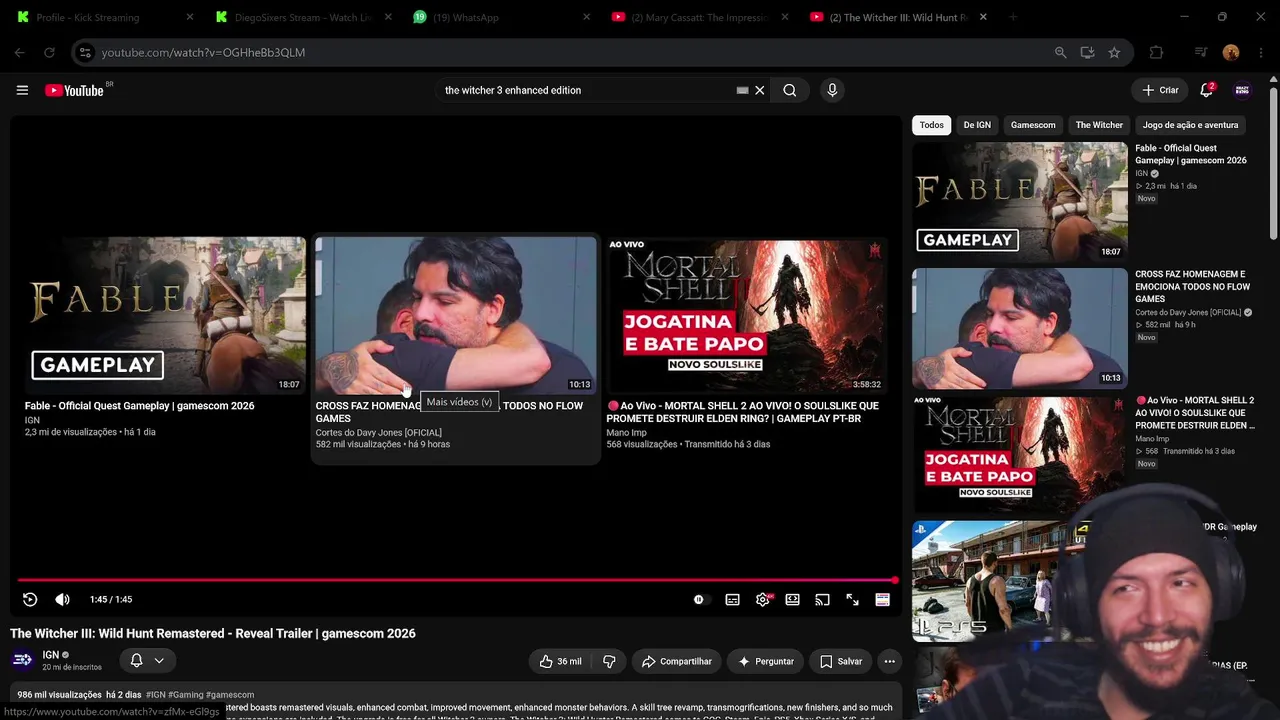Select Jogo de ação e aventura chip

click(1190, 125)
